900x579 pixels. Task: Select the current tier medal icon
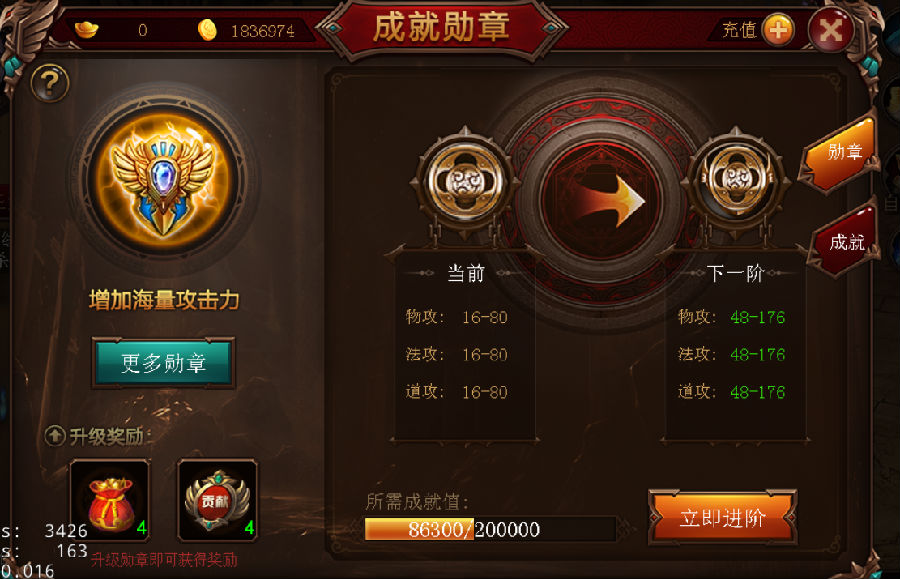(x=465, y=182)
